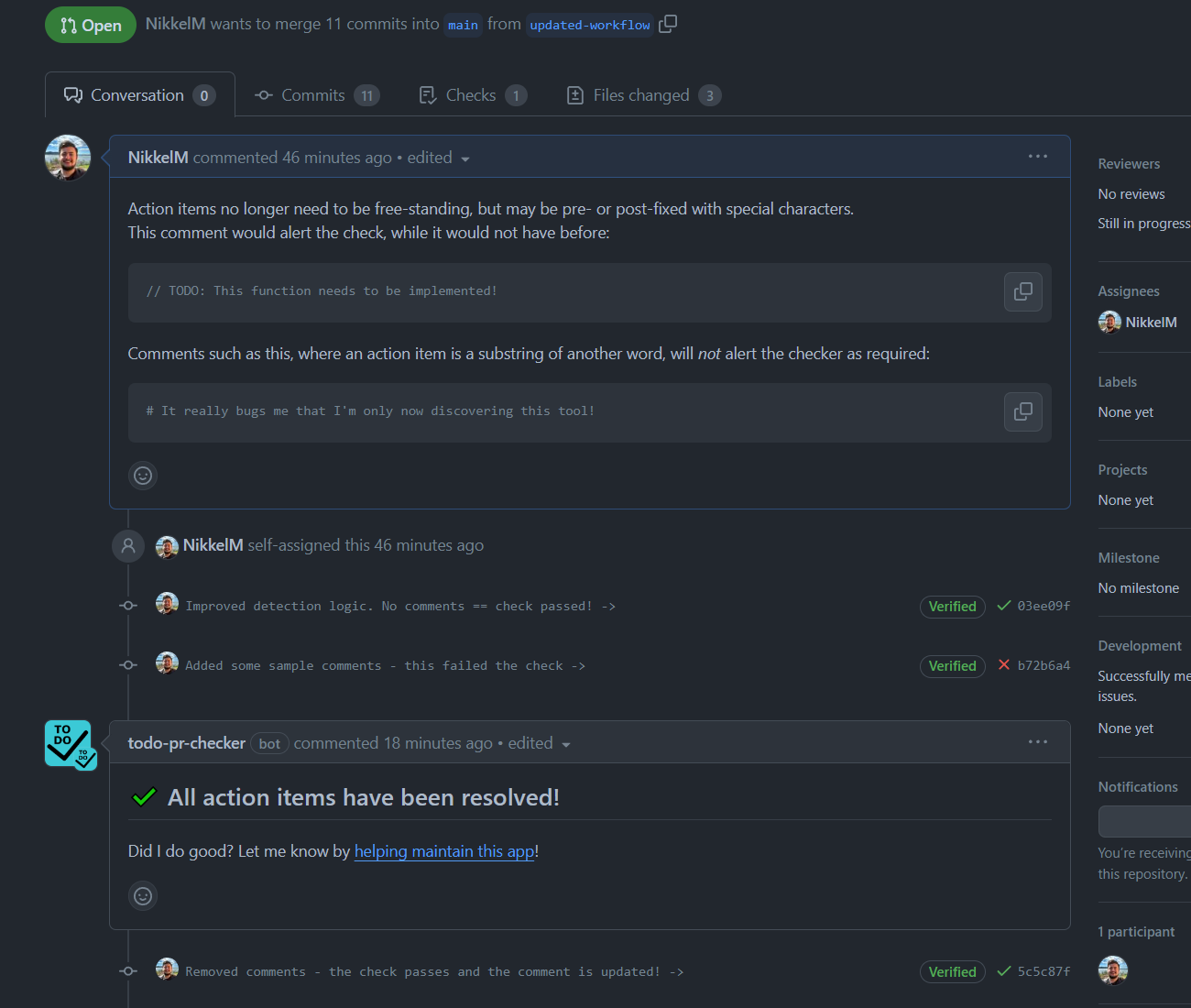This screenshot has height=1008, width=1191.
Task: Add emoji reaction to NikkelM's comment
Action: (143, 475)
